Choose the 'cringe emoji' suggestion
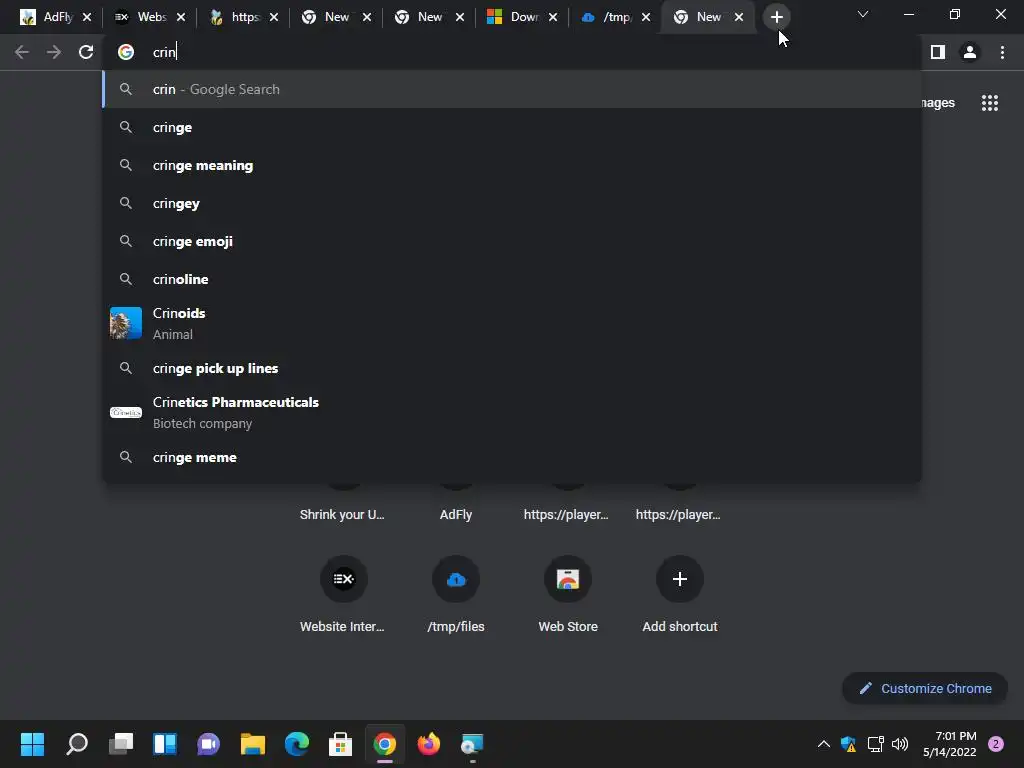 point(512,241)
